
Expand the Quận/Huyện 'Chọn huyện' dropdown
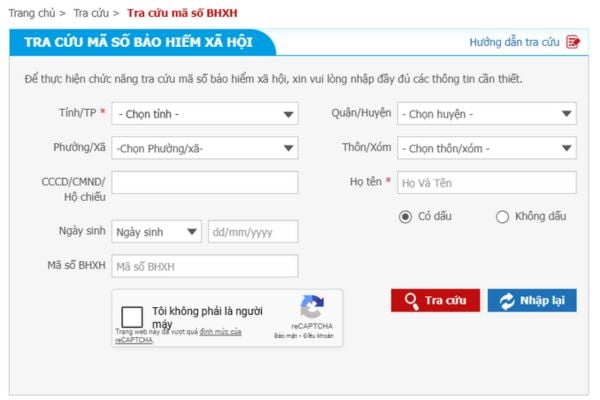tap(486, 114)
